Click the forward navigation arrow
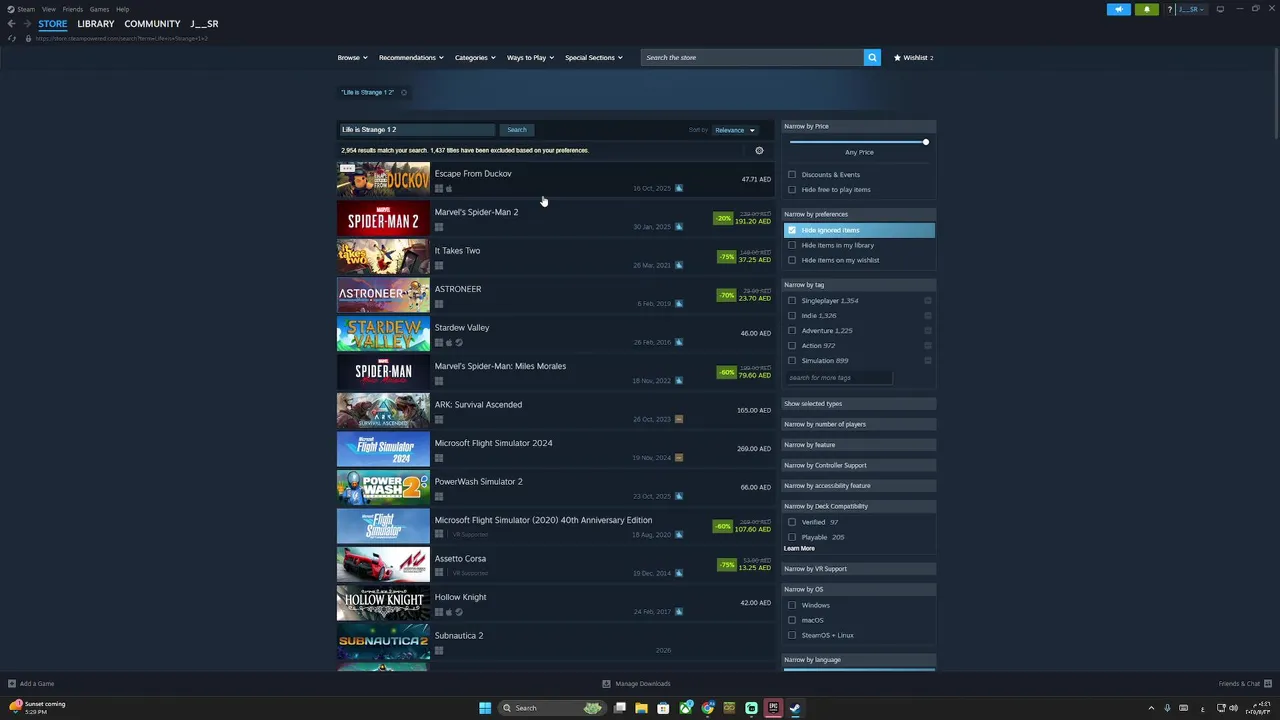Screen dimensions: 1280x720 click(x=27, y=24)
